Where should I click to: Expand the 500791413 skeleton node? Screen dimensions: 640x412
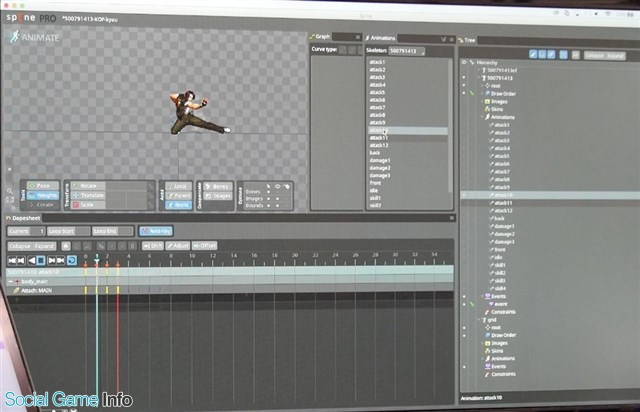coord(479,78)
